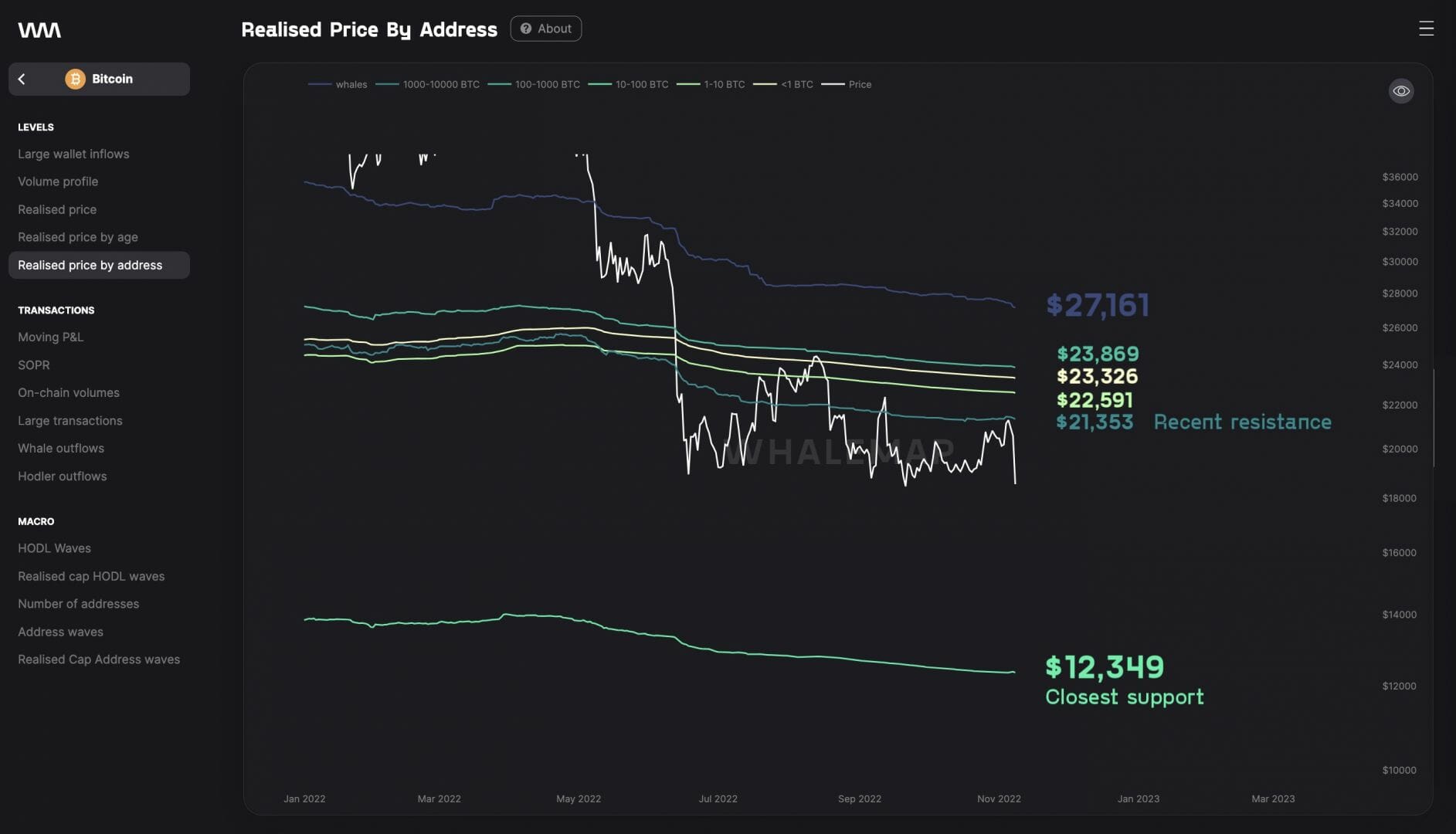Open Large transactions
The height and width of the screenshot is (834, 1456).
pos(70,420)
